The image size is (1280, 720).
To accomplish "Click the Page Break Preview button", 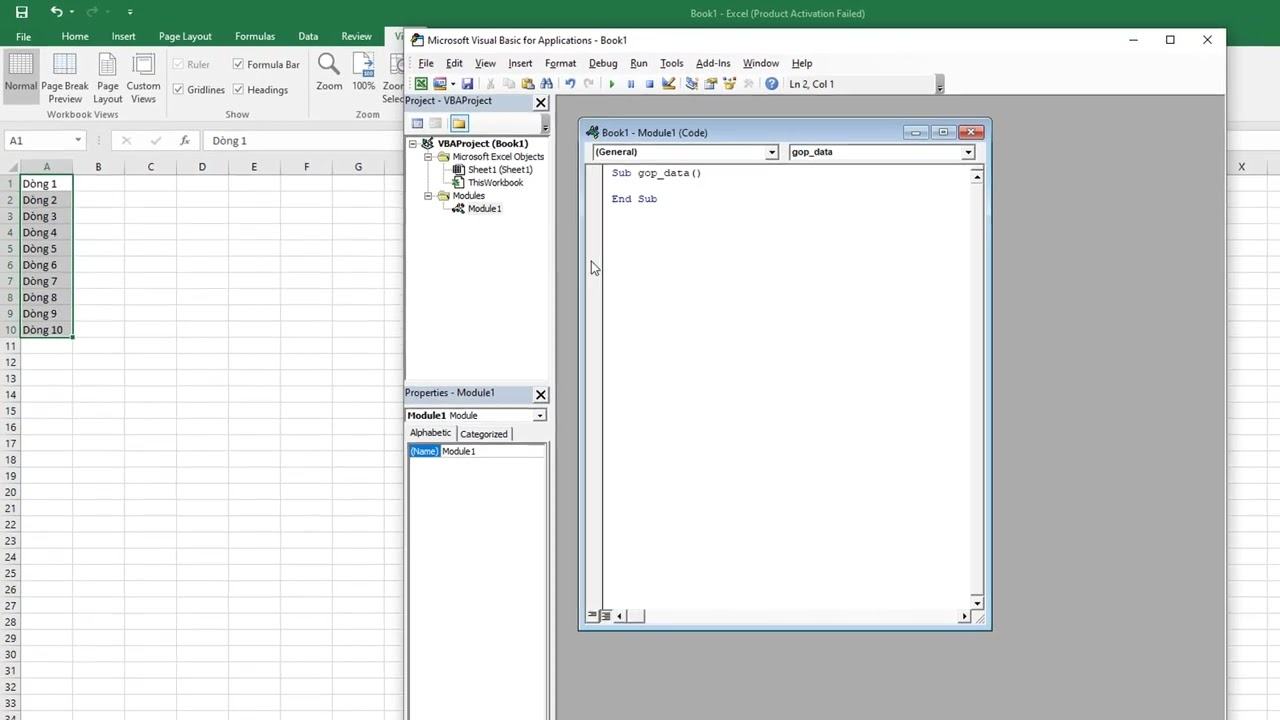I will (x=65, y=78).
